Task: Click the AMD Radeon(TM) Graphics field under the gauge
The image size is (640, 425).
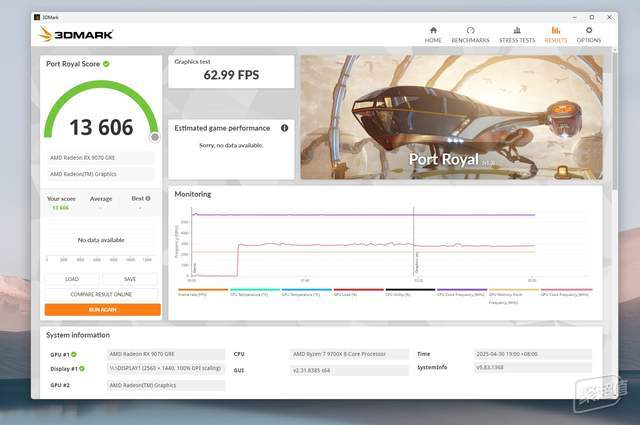Action: [101, 174]
